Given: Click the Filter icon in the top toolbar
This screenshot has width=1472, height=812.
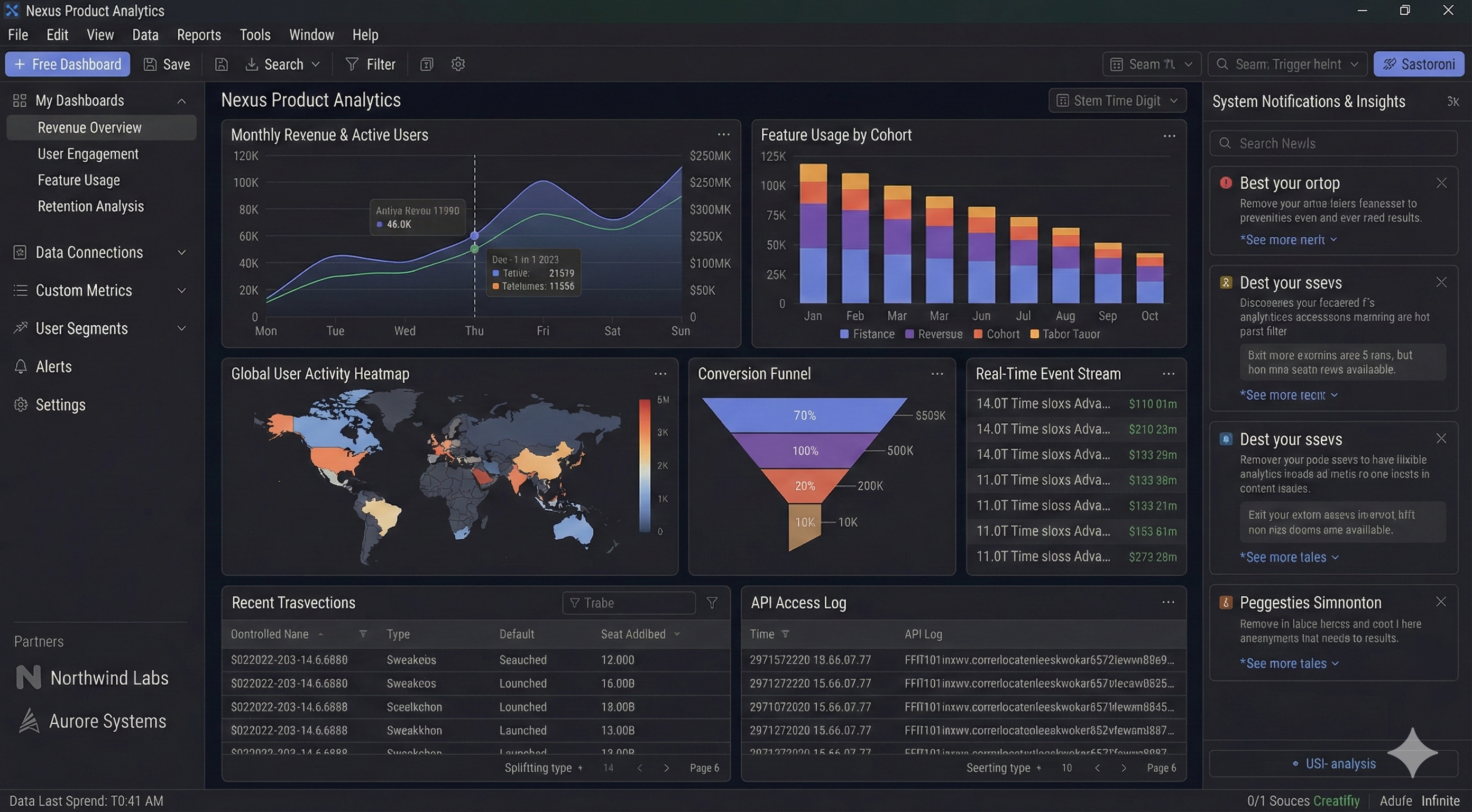Looking at the screenshot, I should (353, 64).
